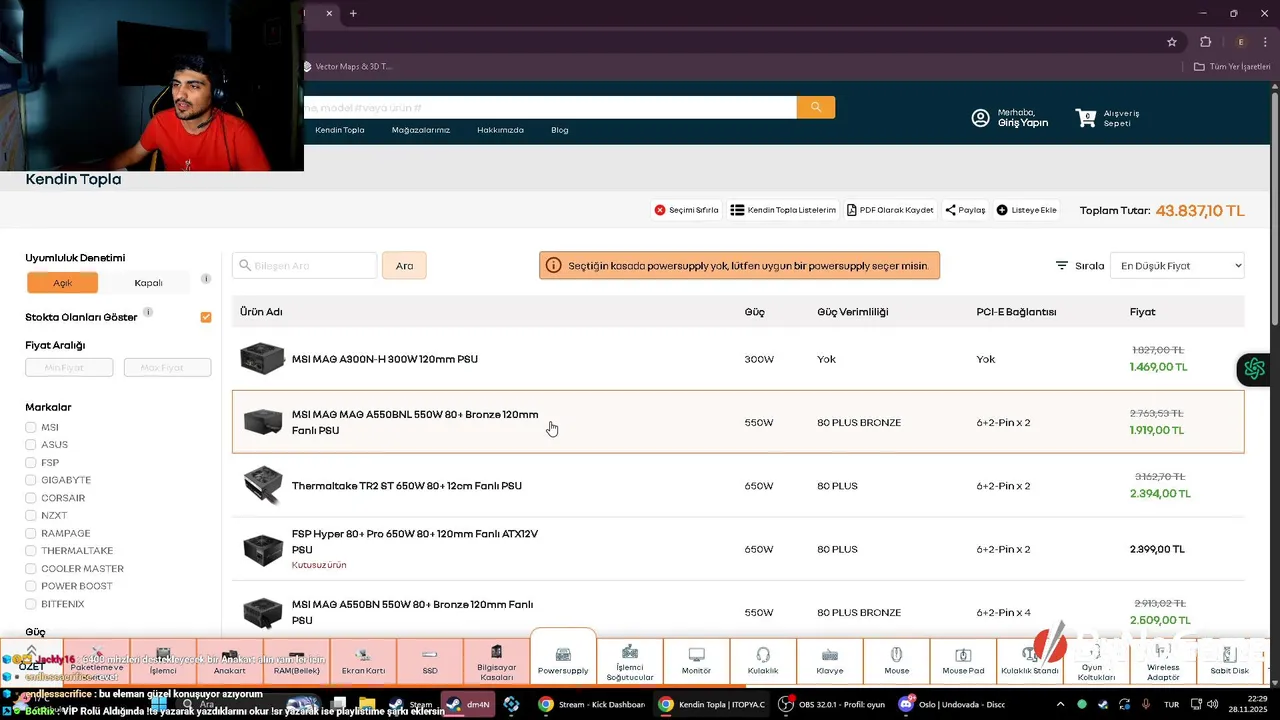Switch to the Wireless Adaptör category tab
The width and height of the screenshot is (1280, 720).
point(1163,660)
